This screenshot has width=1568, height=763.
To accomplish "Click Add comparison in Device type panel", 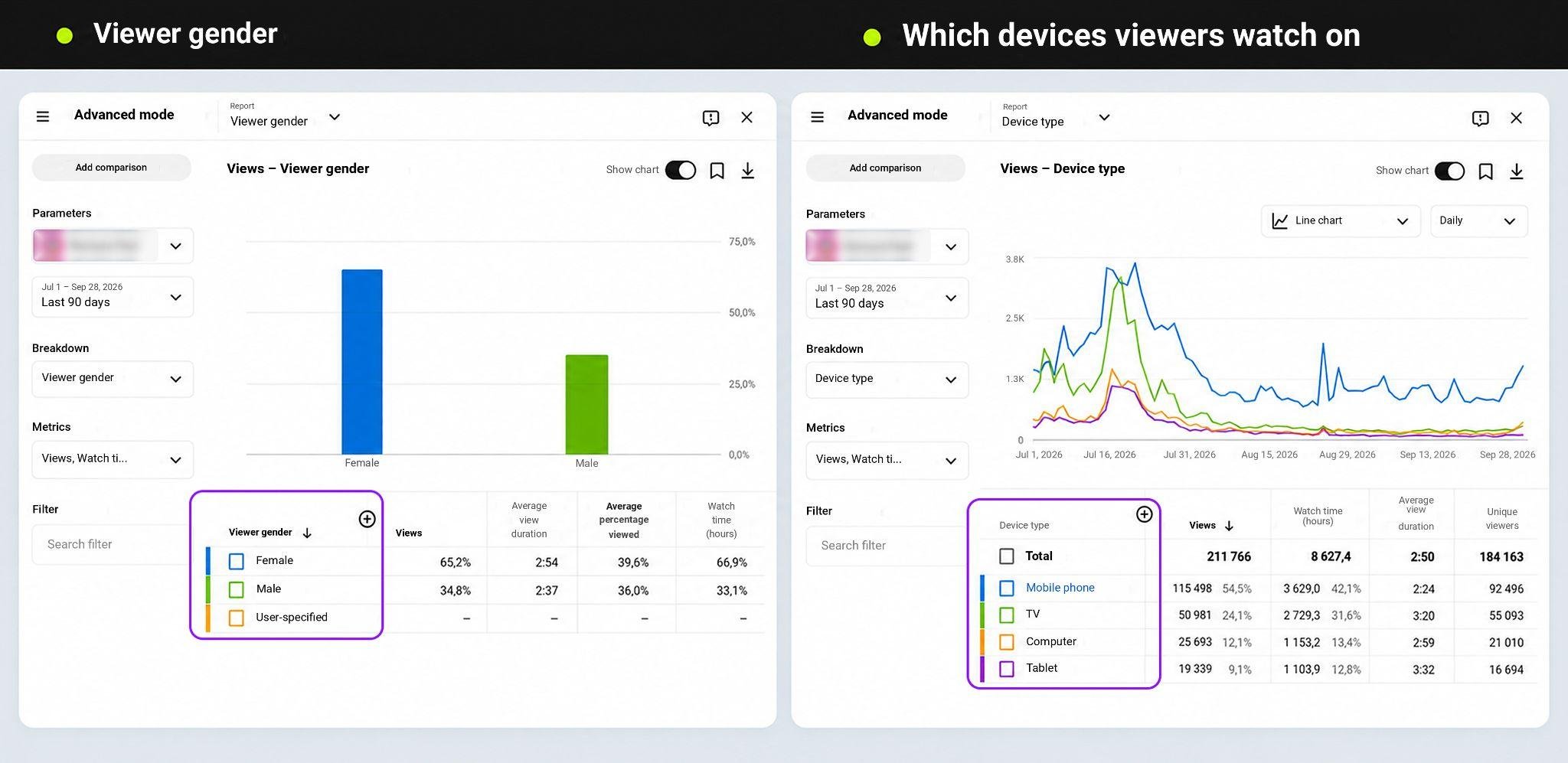I will point(885,168).
